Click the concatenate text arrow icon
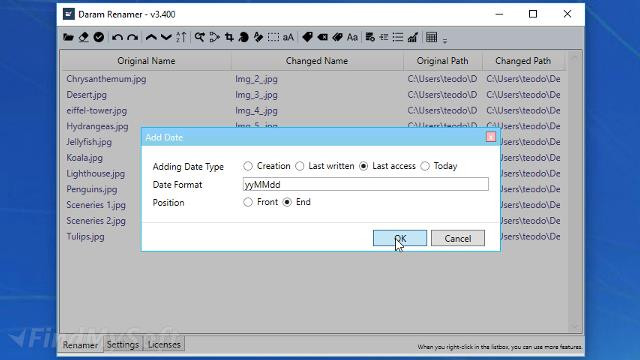Screen dimensions: 640x360 (x=215, y=38)
